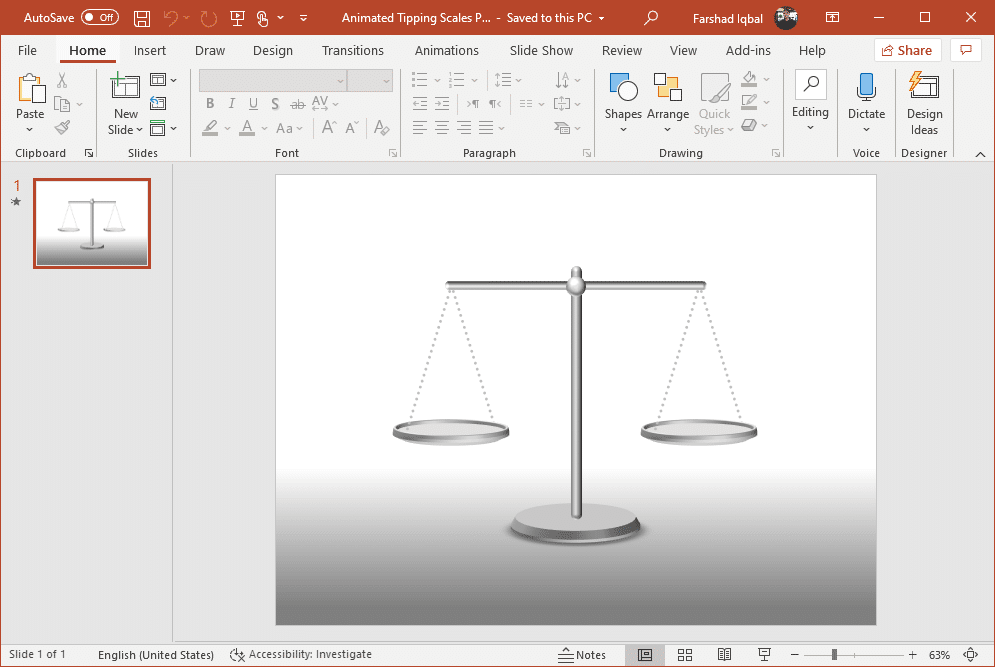This screenshot has width=995, height=667.
Task: Open the File menu
Action: 27,50
